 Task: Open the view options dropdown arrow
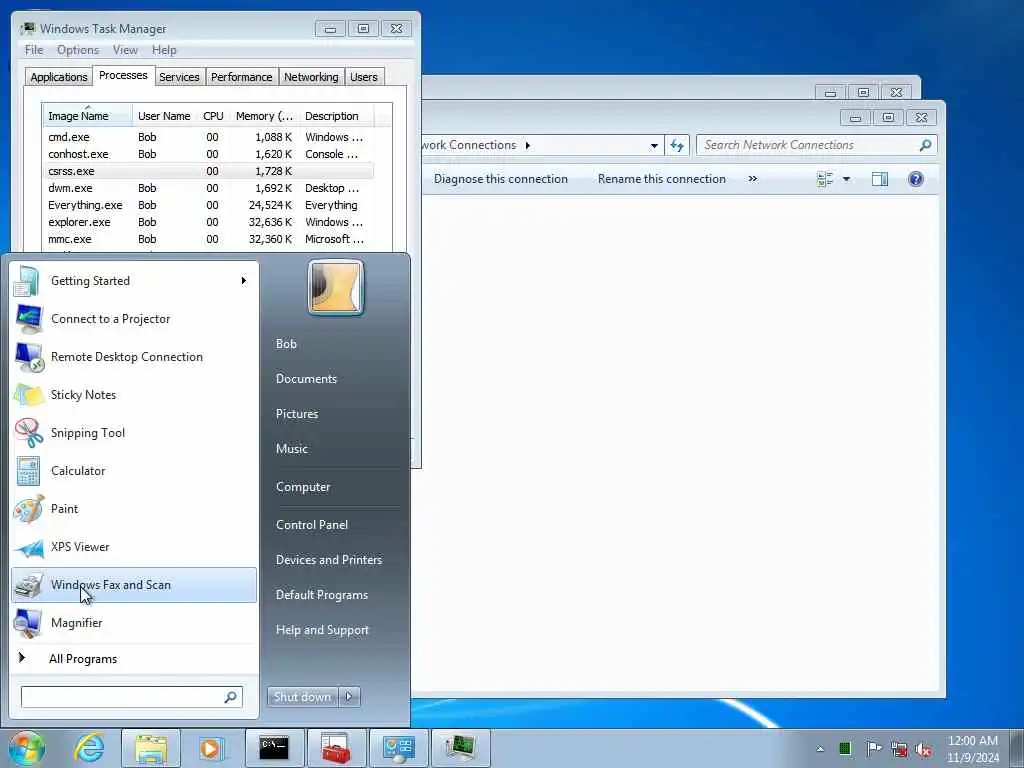(846, 179)
